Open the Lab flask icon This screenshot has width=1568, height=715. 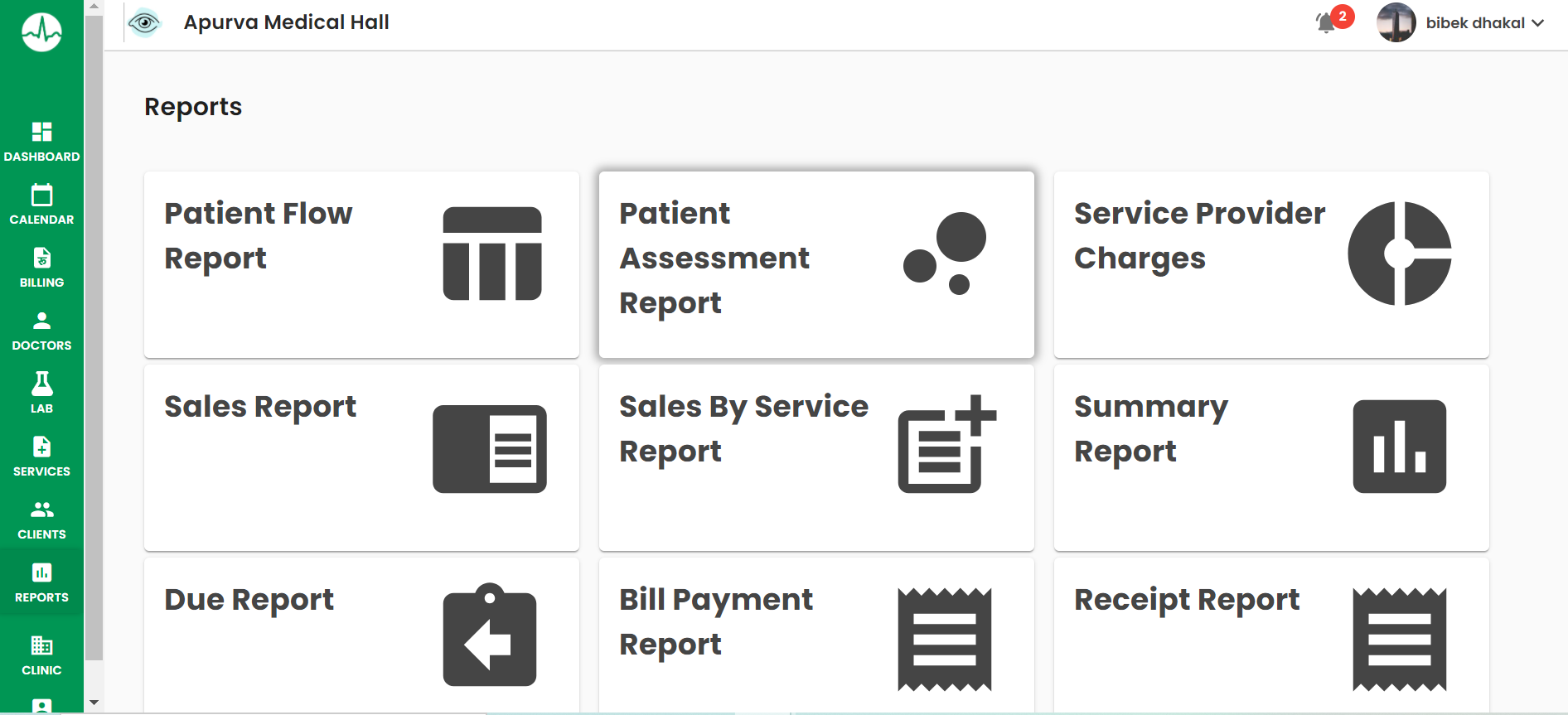pyautogui.click(x=41, y=384)
